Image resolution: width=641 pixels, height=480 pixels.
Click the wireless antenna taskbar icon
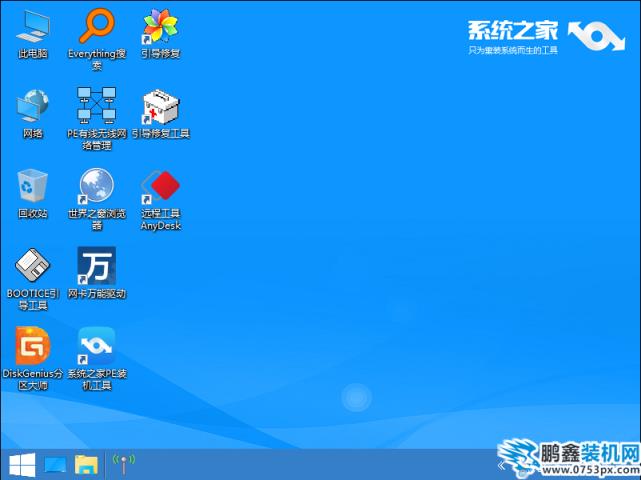point(124,464)
